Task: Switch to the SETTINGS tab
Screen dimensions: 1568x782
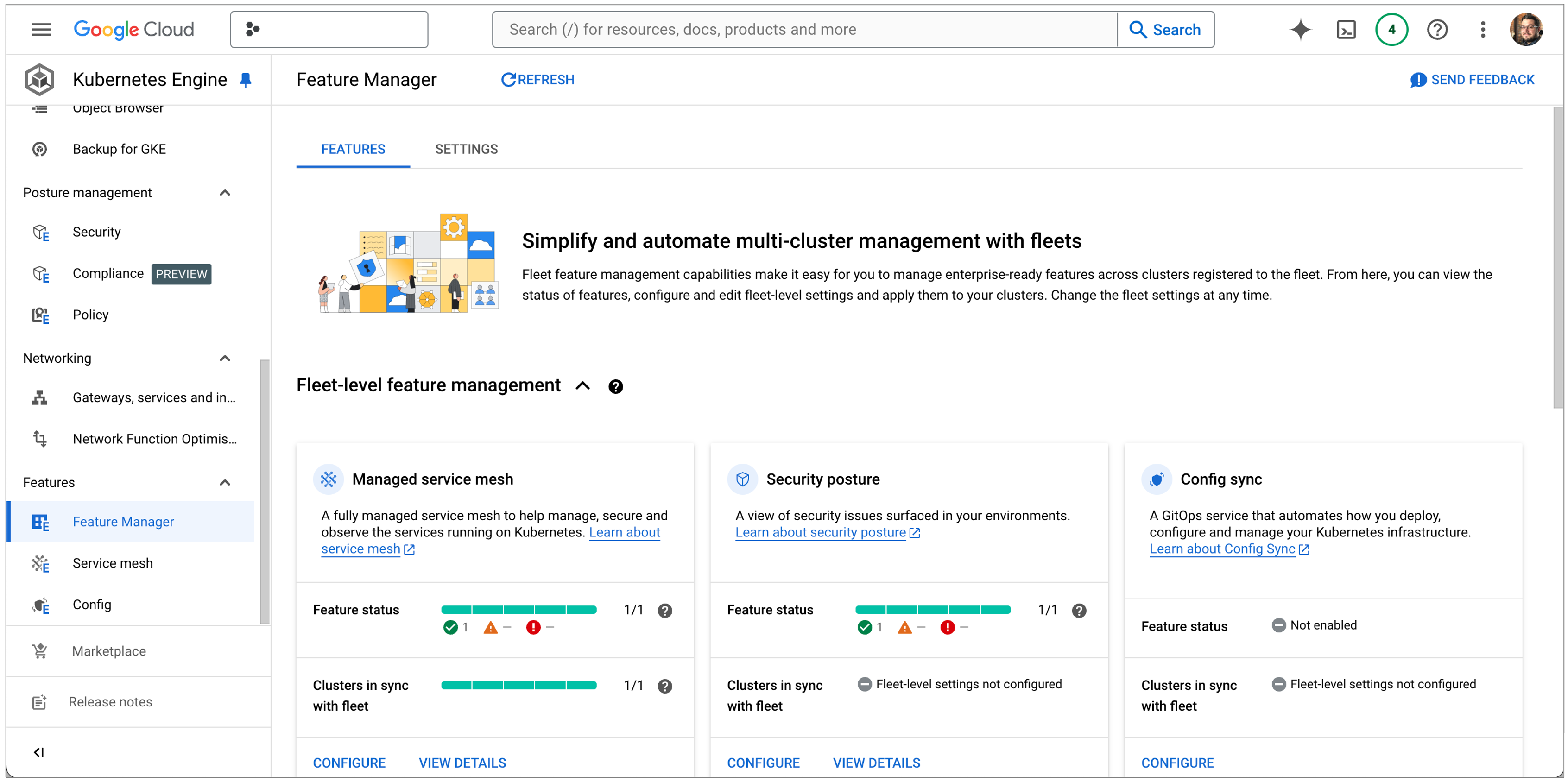Action: [466, 149]
